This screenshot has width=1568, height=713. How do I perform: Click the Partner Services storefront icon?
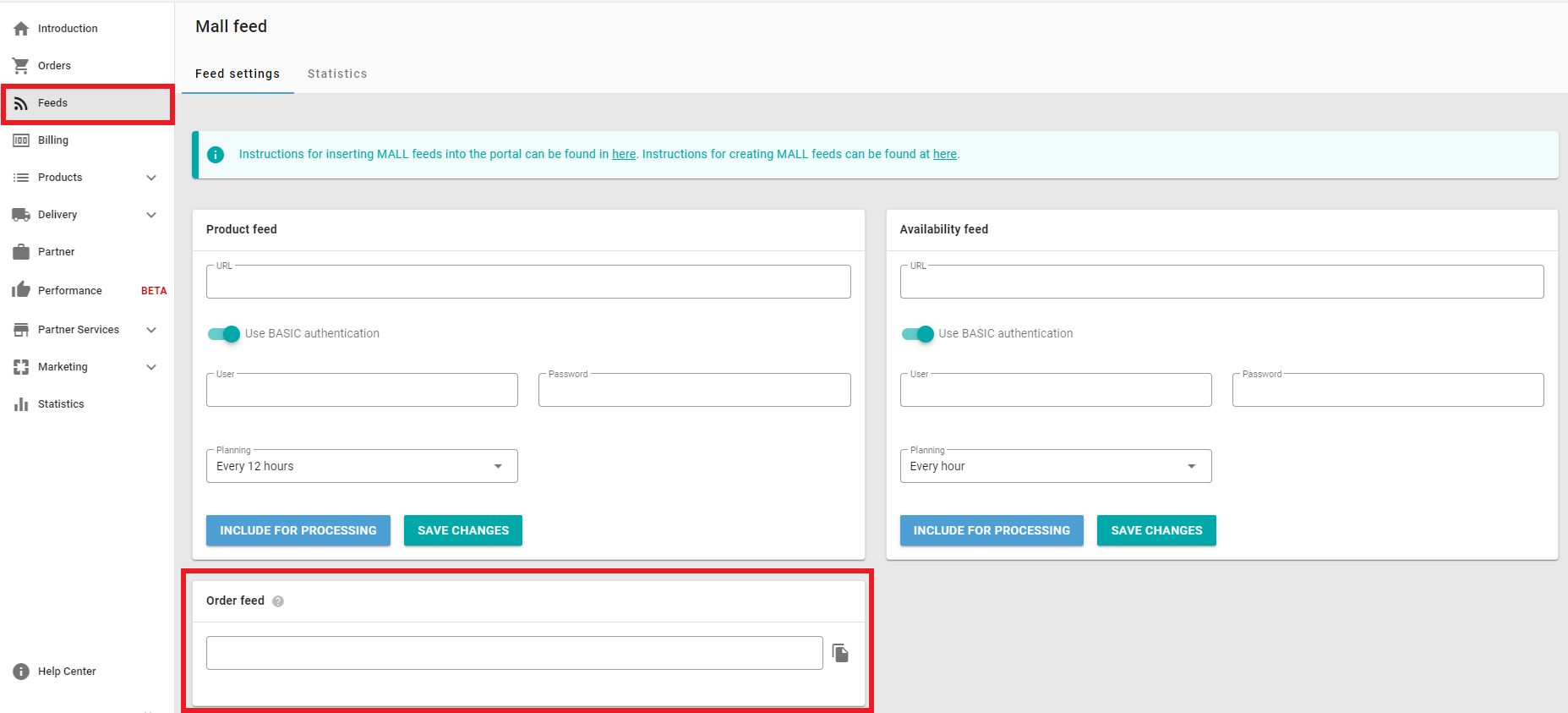point(21,330)
